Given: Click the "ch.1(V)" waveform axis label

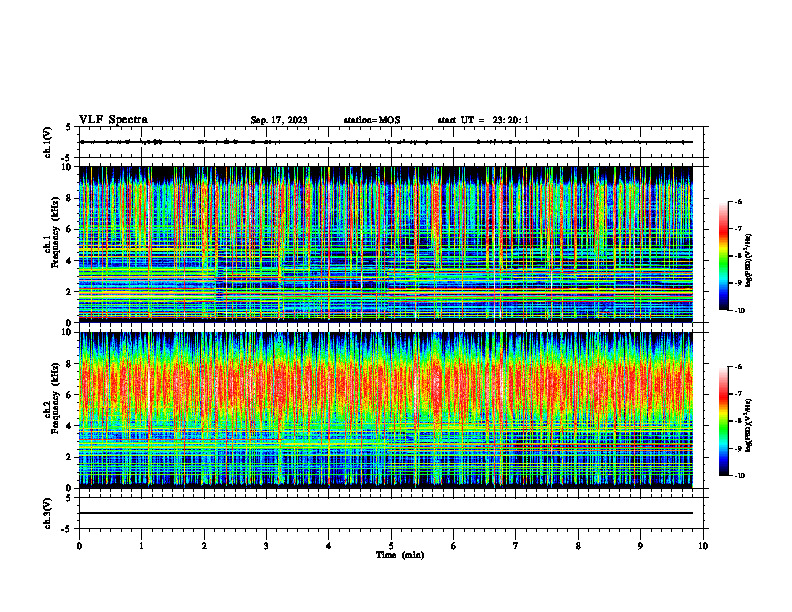Looking at the screenshot, I should click(47, 142).
